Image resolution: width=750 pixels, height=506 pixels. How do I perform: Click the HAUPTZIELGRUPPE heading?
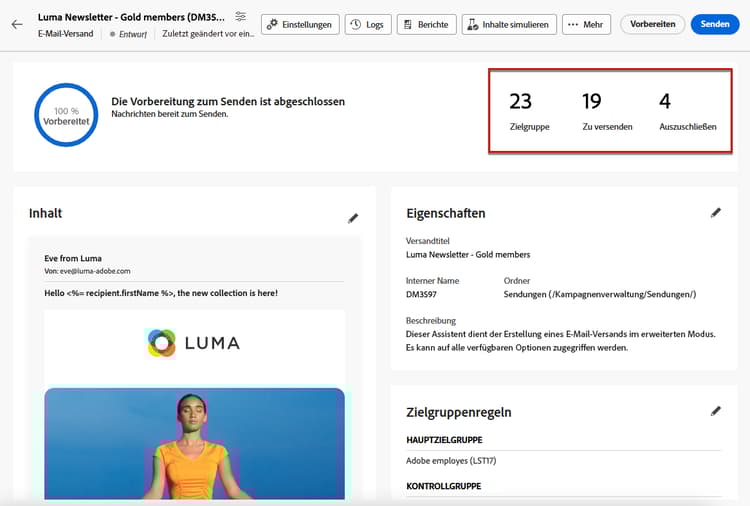(x=444, y=440)
